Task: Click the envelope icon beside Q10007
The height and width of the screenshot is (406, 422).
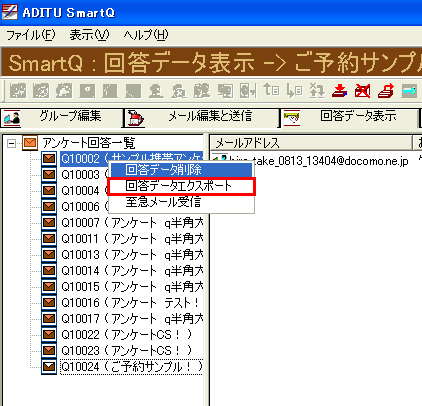Action: pos(49,222)
